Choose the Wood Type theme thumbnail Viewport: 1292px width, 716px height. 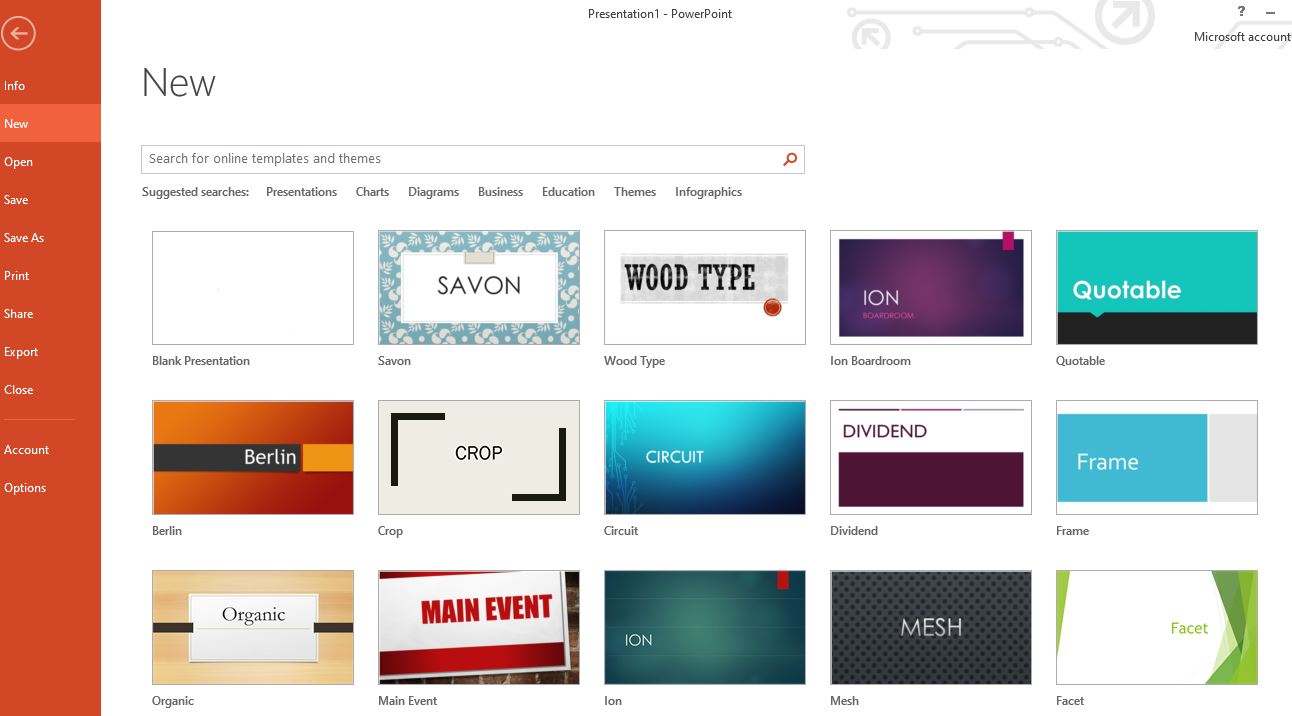(705, 288)
